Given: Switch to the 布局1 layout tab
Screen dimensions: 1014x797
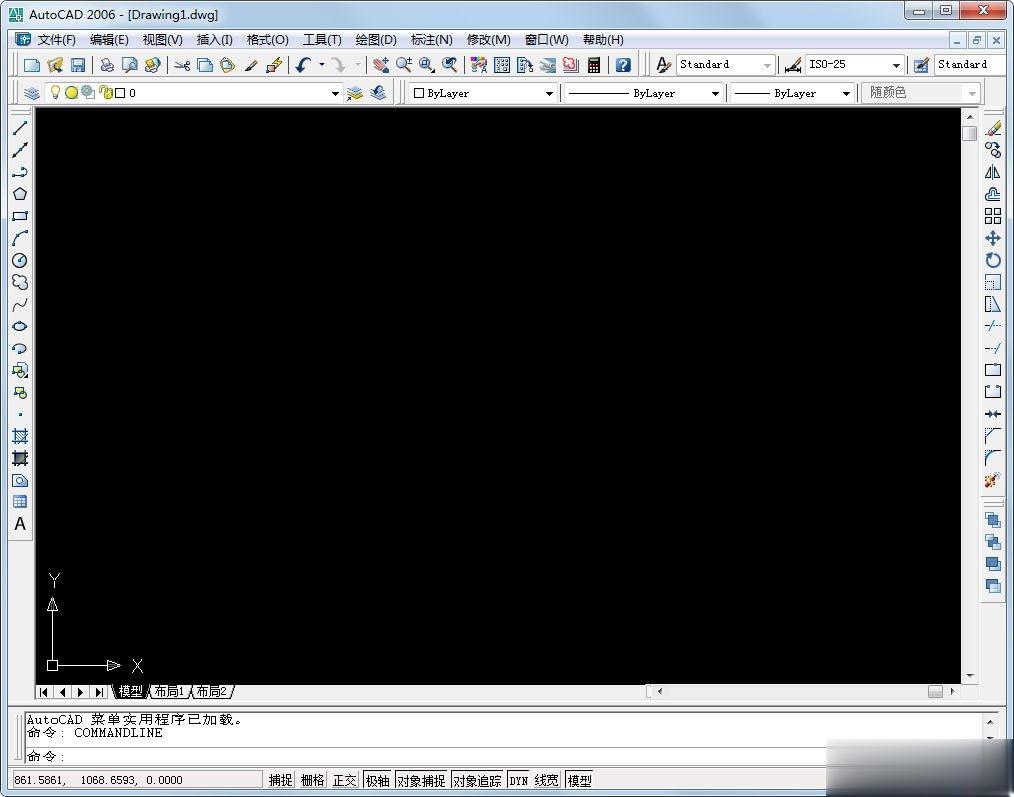Looking at the screenshot, I should point(169,692).
